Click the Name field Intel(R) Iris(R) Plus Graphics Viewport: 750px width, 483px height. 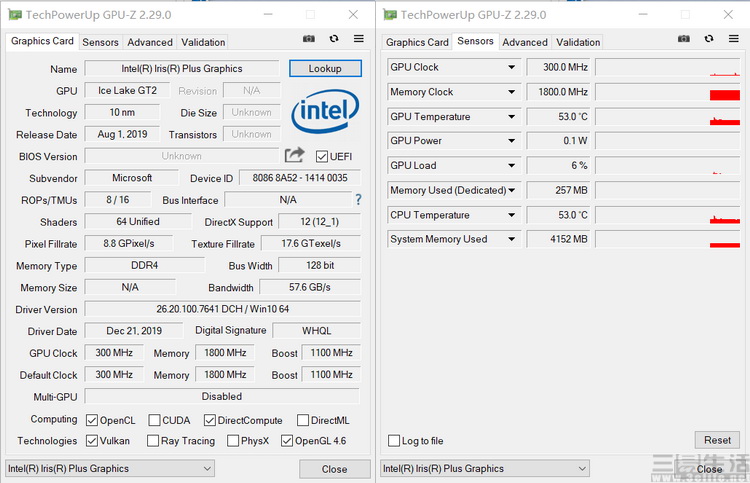point(182,68)
